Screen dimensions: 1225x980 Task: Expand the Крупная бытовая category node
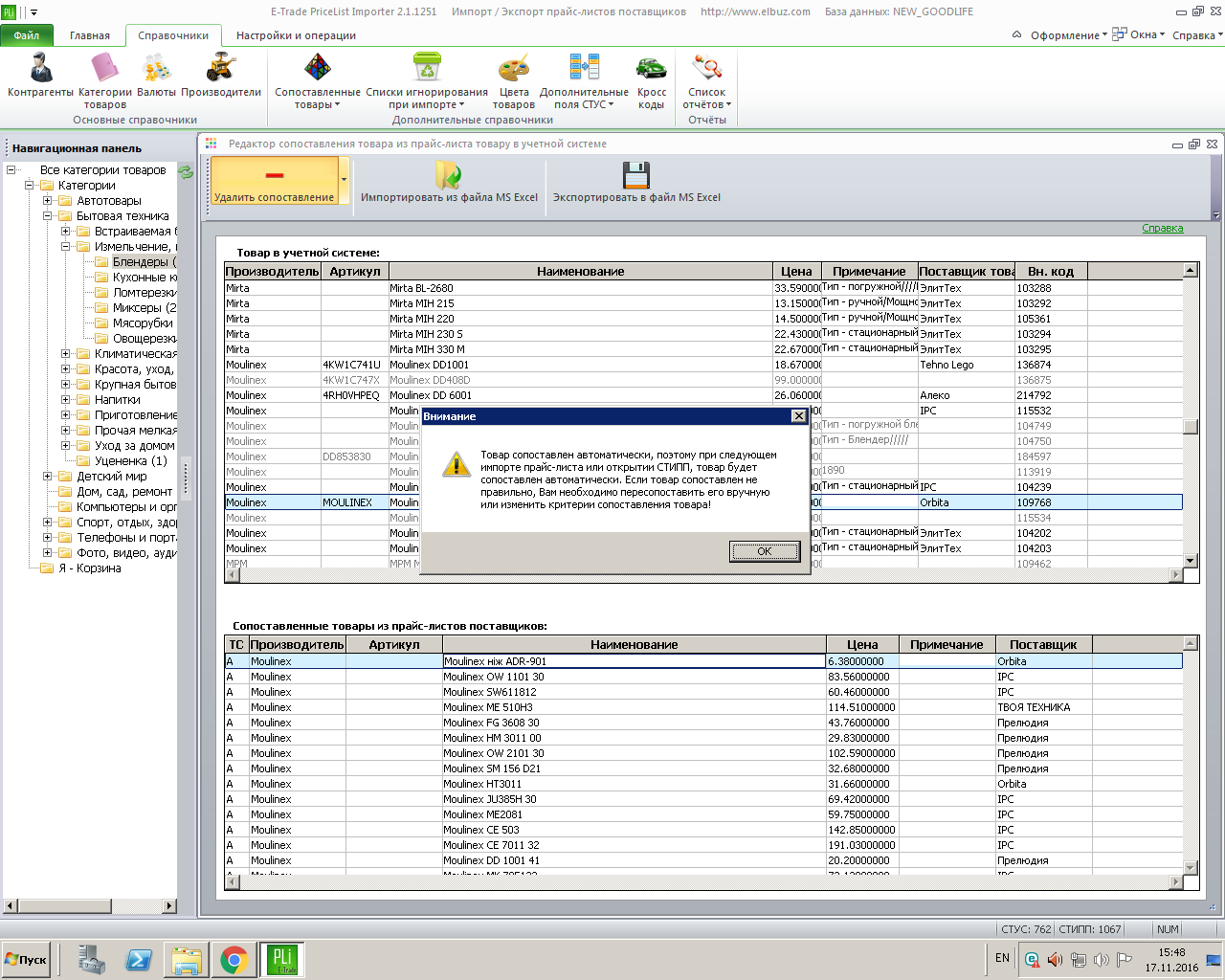coord(66,385)
